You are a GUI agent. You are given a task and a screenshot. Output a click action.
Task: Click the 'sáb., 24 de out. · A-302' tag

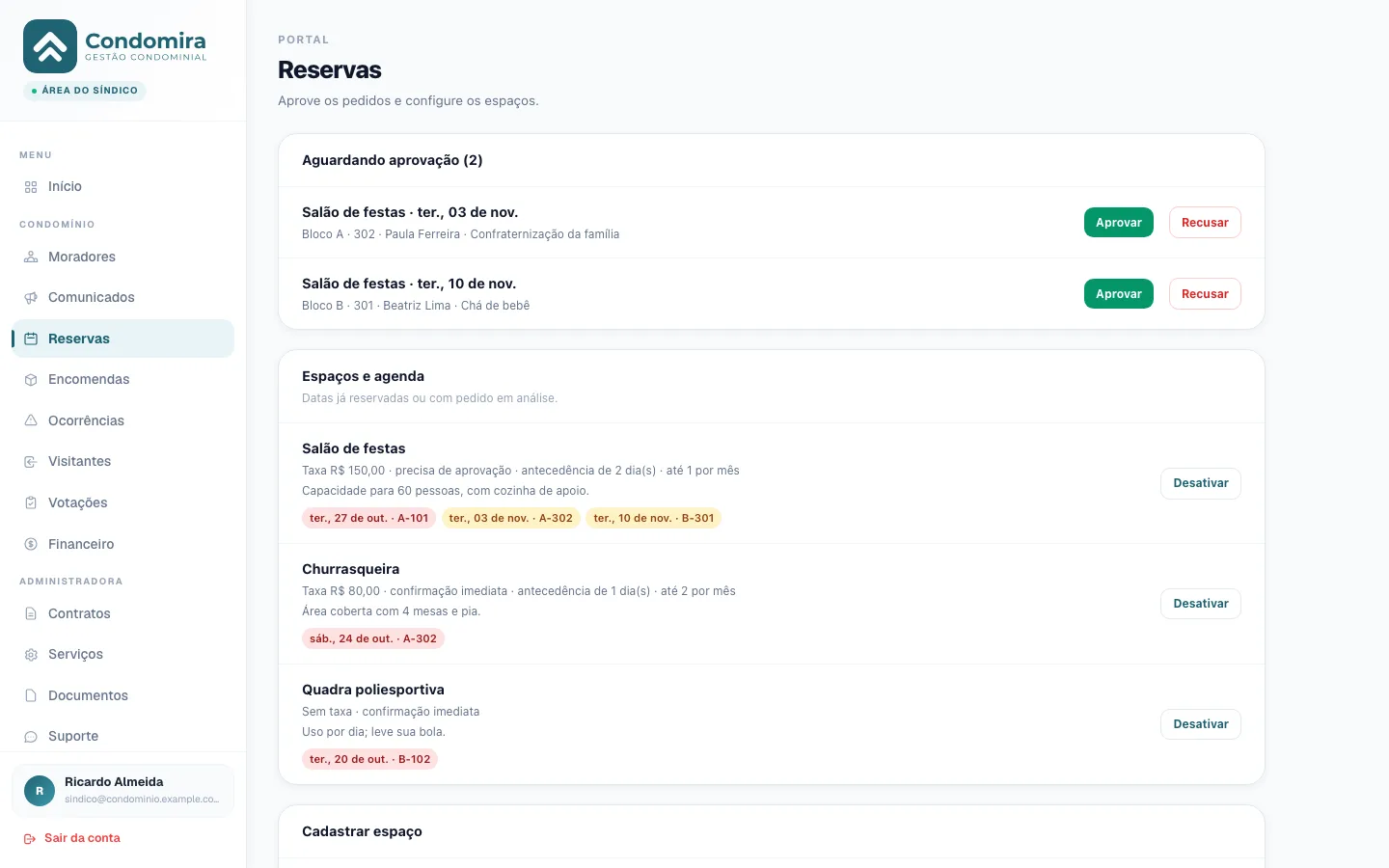coord(373,638)
